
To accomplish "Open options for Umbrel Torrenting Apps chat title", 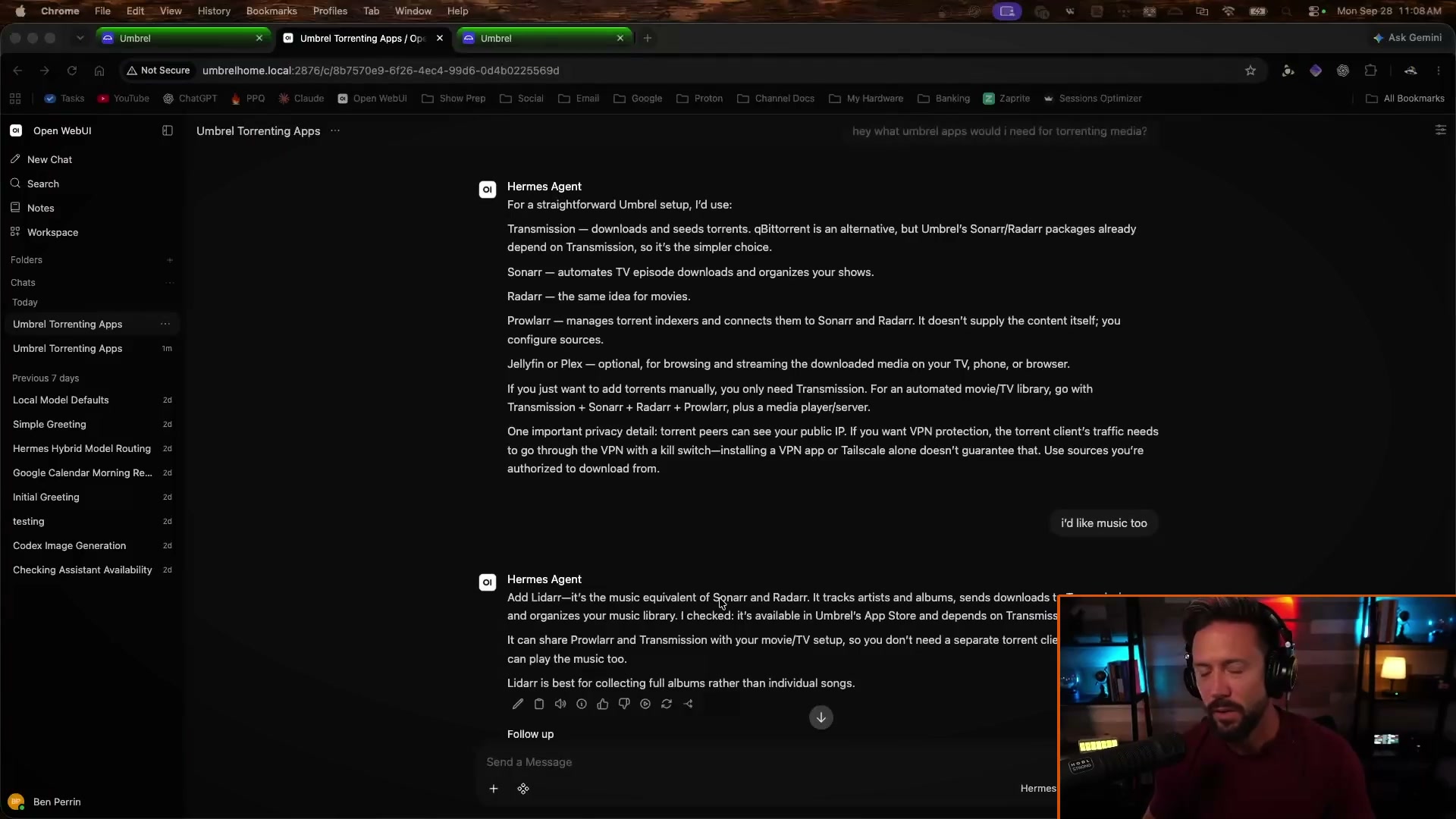I will (x=335, y=130).
